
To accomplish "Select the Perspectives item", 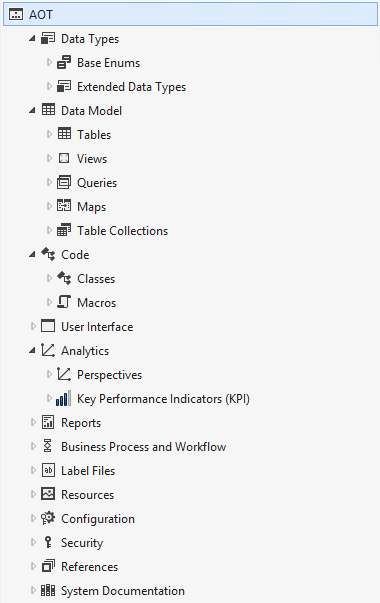I will coord(109,375).
